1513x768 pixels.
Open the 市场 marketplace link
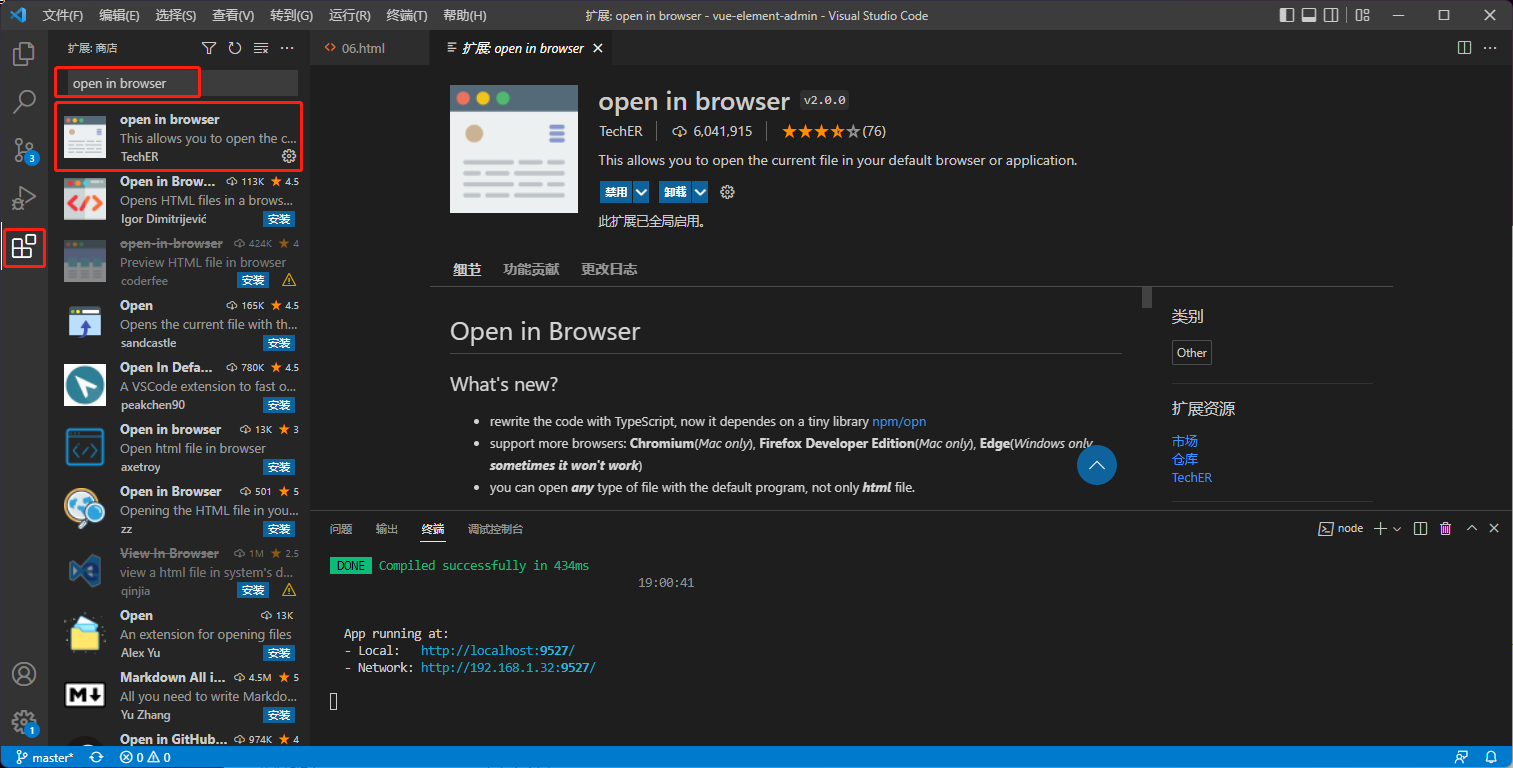1185,441
